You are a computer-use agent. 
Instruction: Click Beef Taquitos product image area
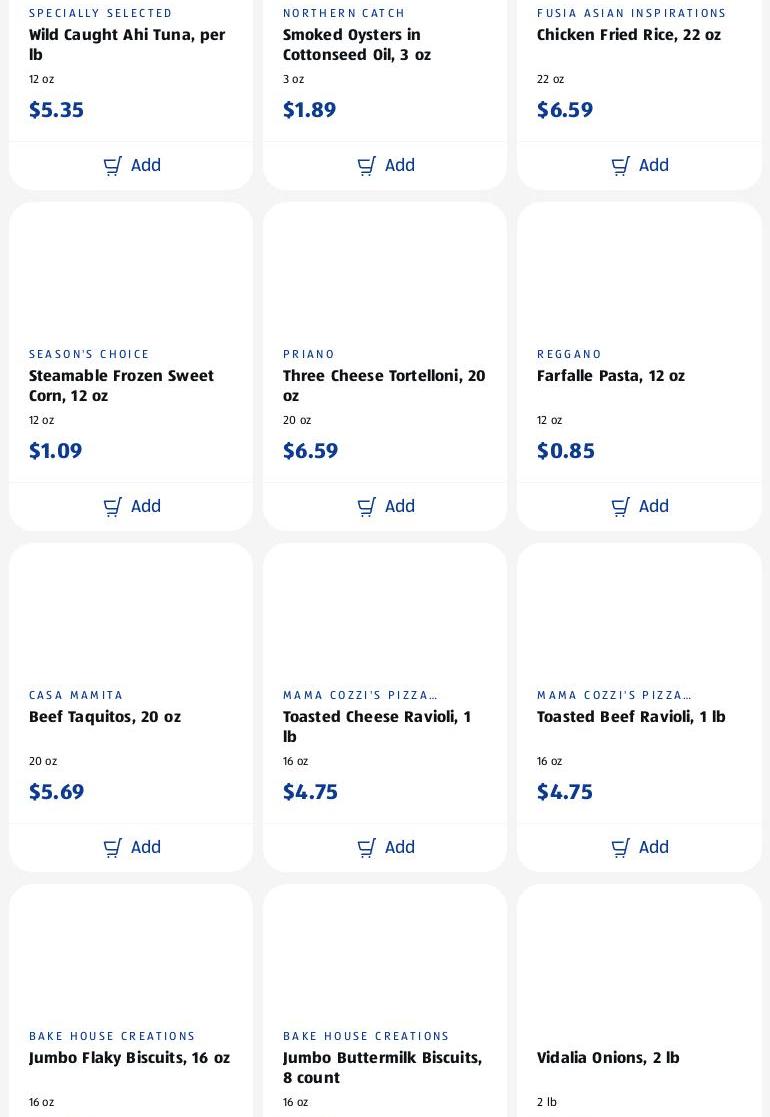click(131, 616)
